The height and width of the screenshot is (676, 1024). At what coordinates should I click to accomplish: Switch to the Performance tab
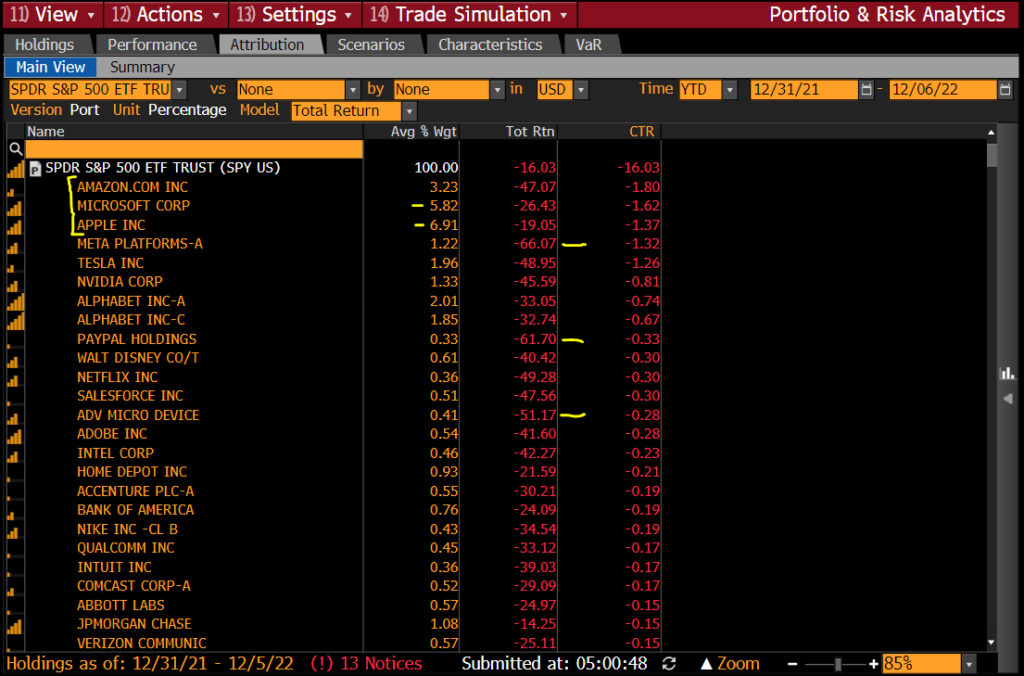click(x=152, y=44)
